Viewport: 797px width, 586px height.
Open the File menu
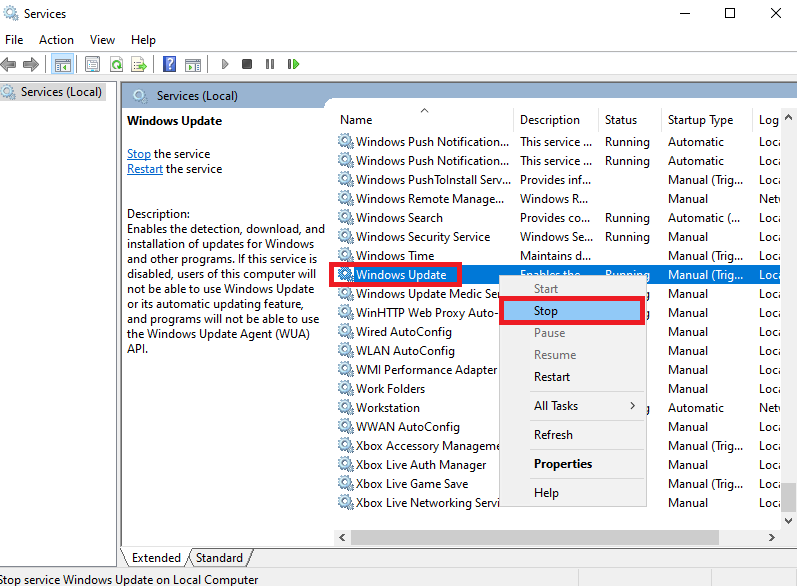pyautogui.click(x=14, y=40)
